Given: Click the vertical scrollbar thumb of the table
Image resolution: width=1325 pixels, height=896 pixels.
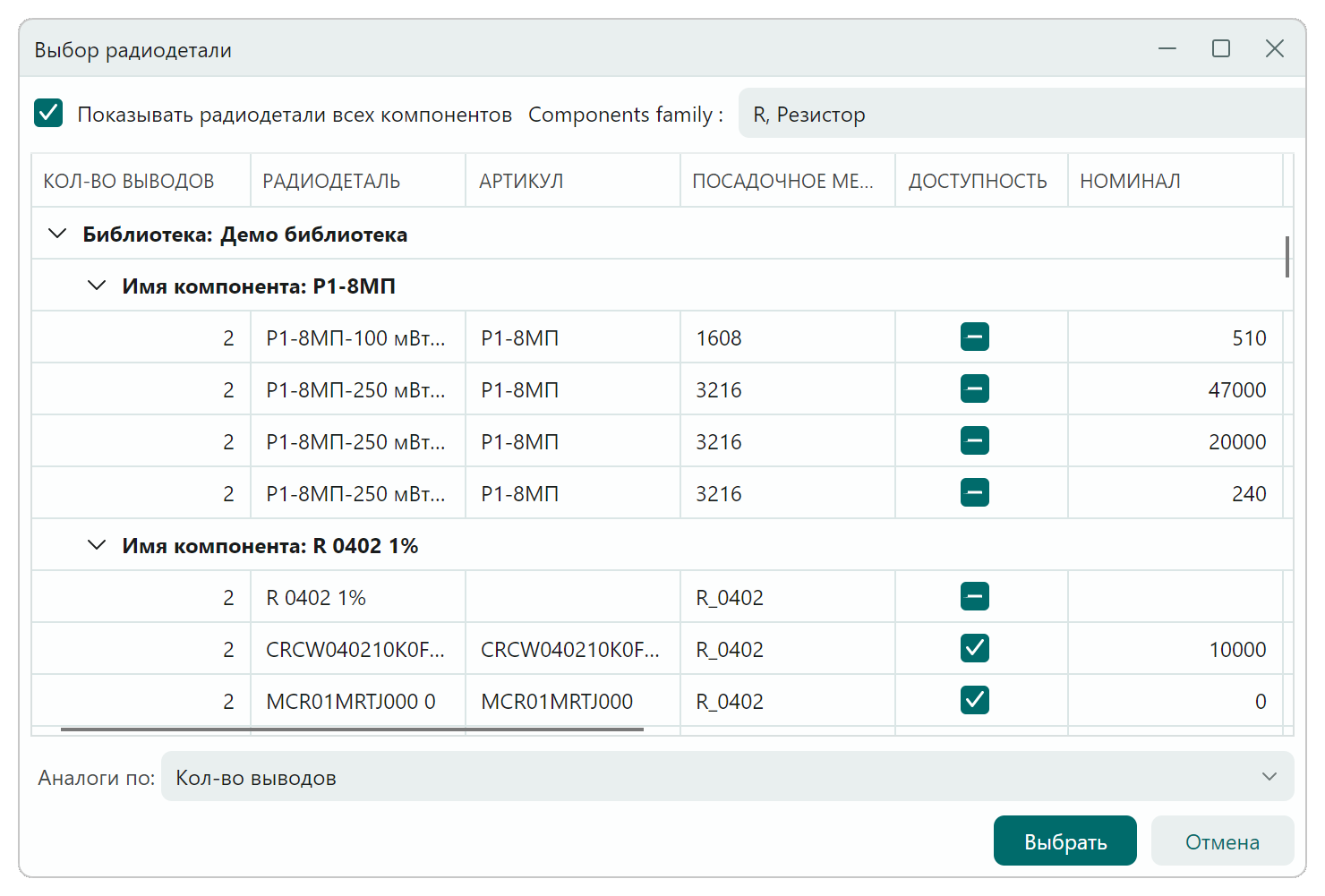Looking at the screenshot, I should tap(1287, 257).
